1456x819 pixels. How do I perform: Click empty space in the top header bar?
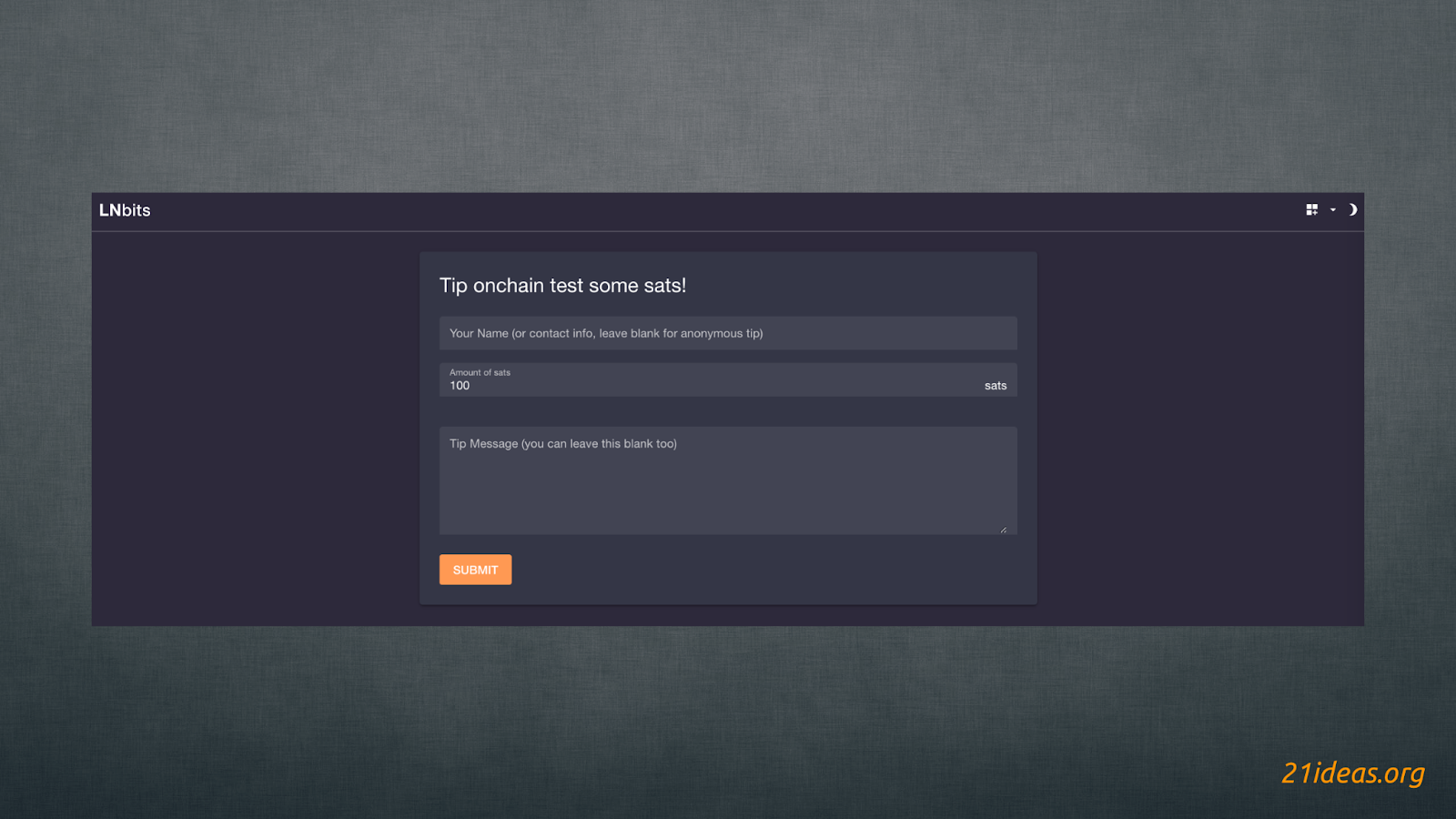(728, 210)
